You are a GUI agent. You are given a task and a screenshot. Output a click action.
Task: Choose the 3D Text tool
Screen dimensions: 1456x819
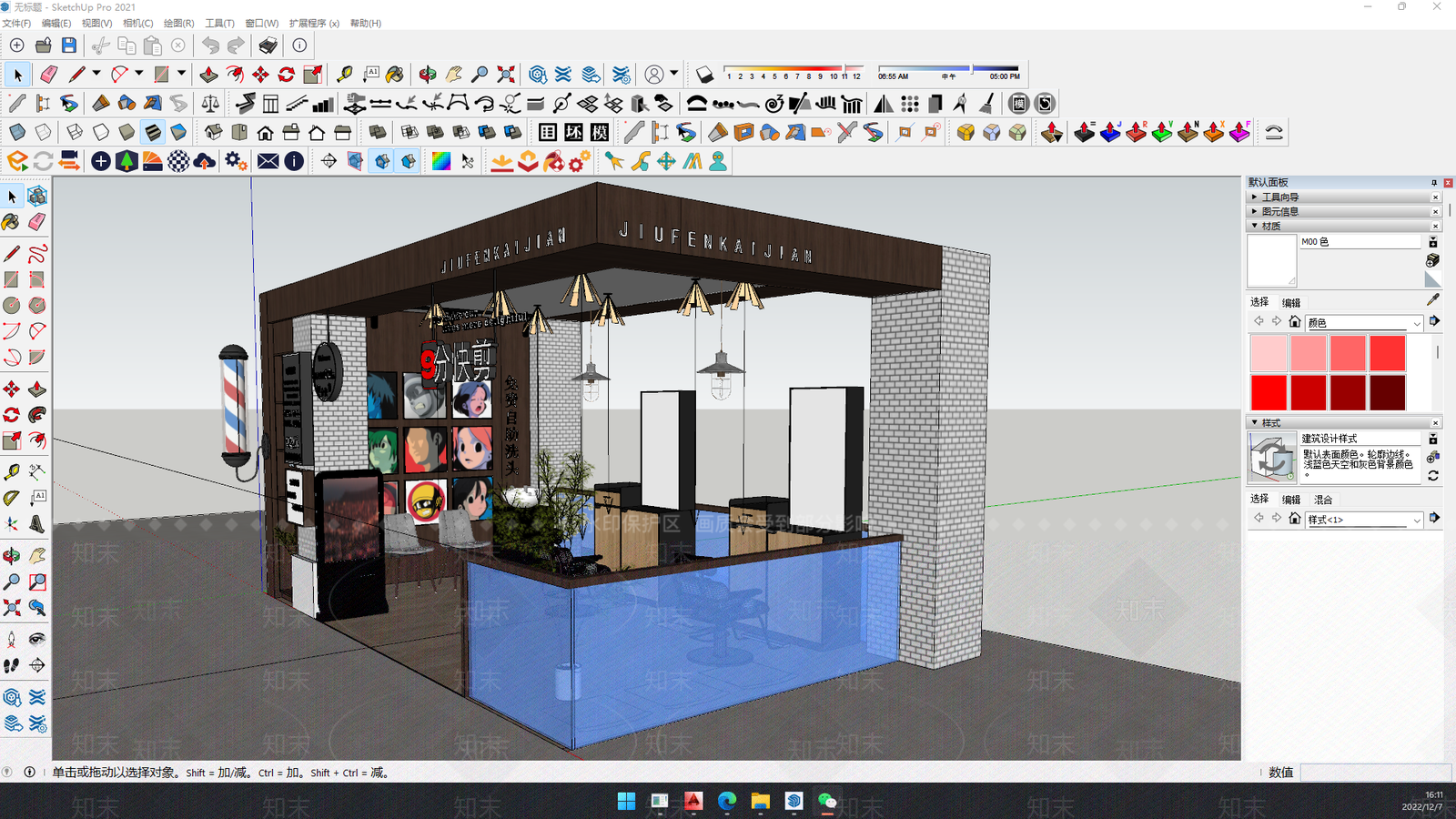(x=37, y=523)
